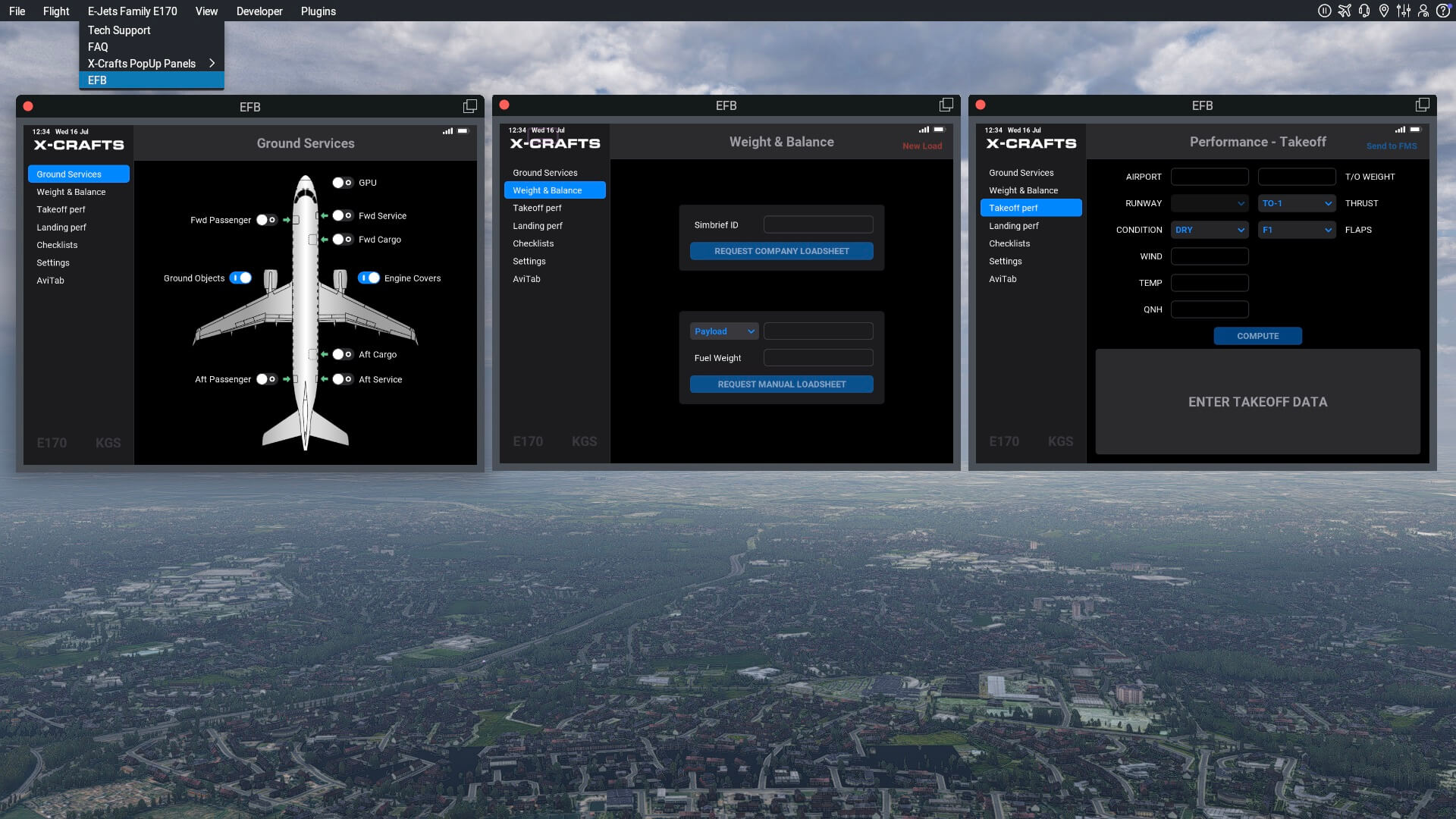This screenshot has height=819, width=1456.
Task: Open flight configuration airplane icon
Action: 1345,11
